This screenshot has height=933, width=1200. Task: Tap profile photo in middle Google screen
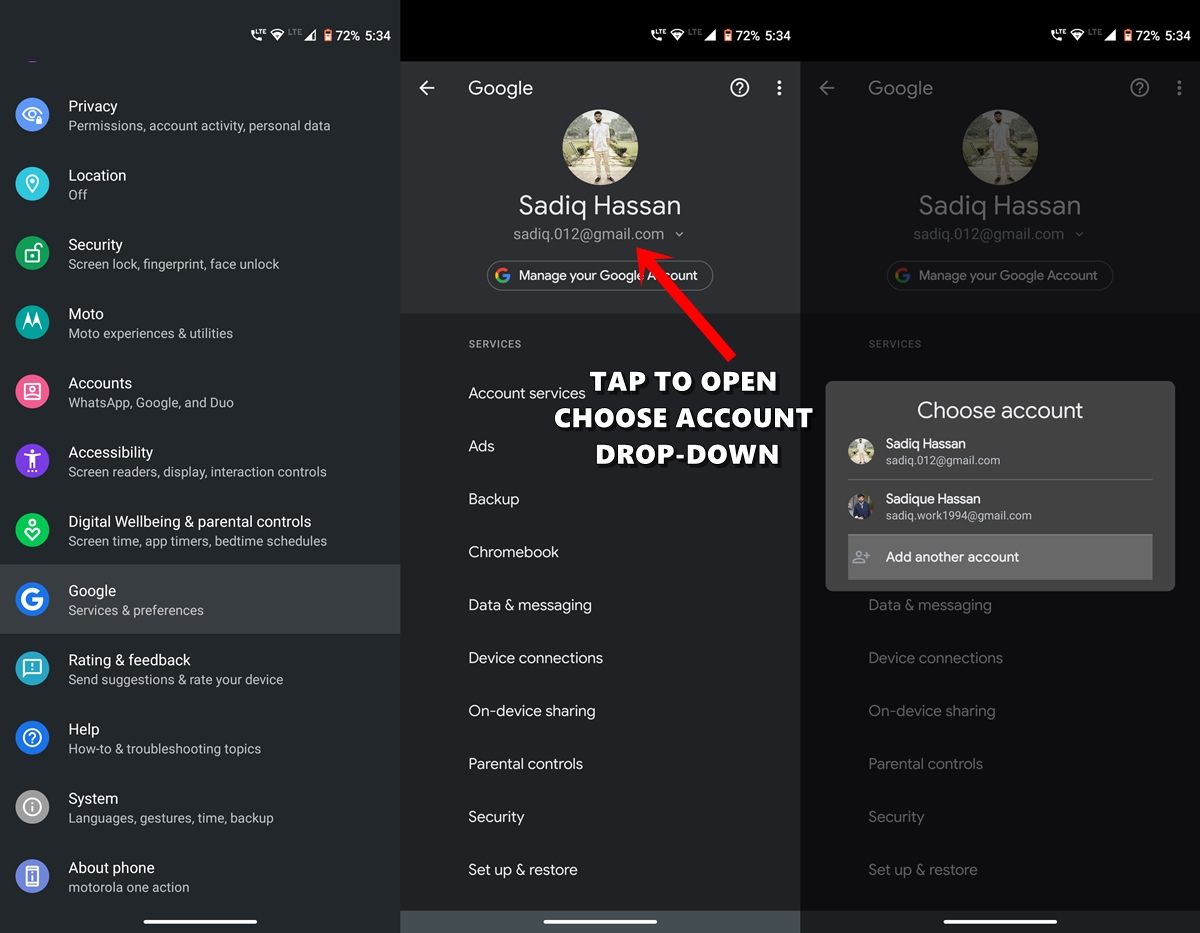(600, 147)
